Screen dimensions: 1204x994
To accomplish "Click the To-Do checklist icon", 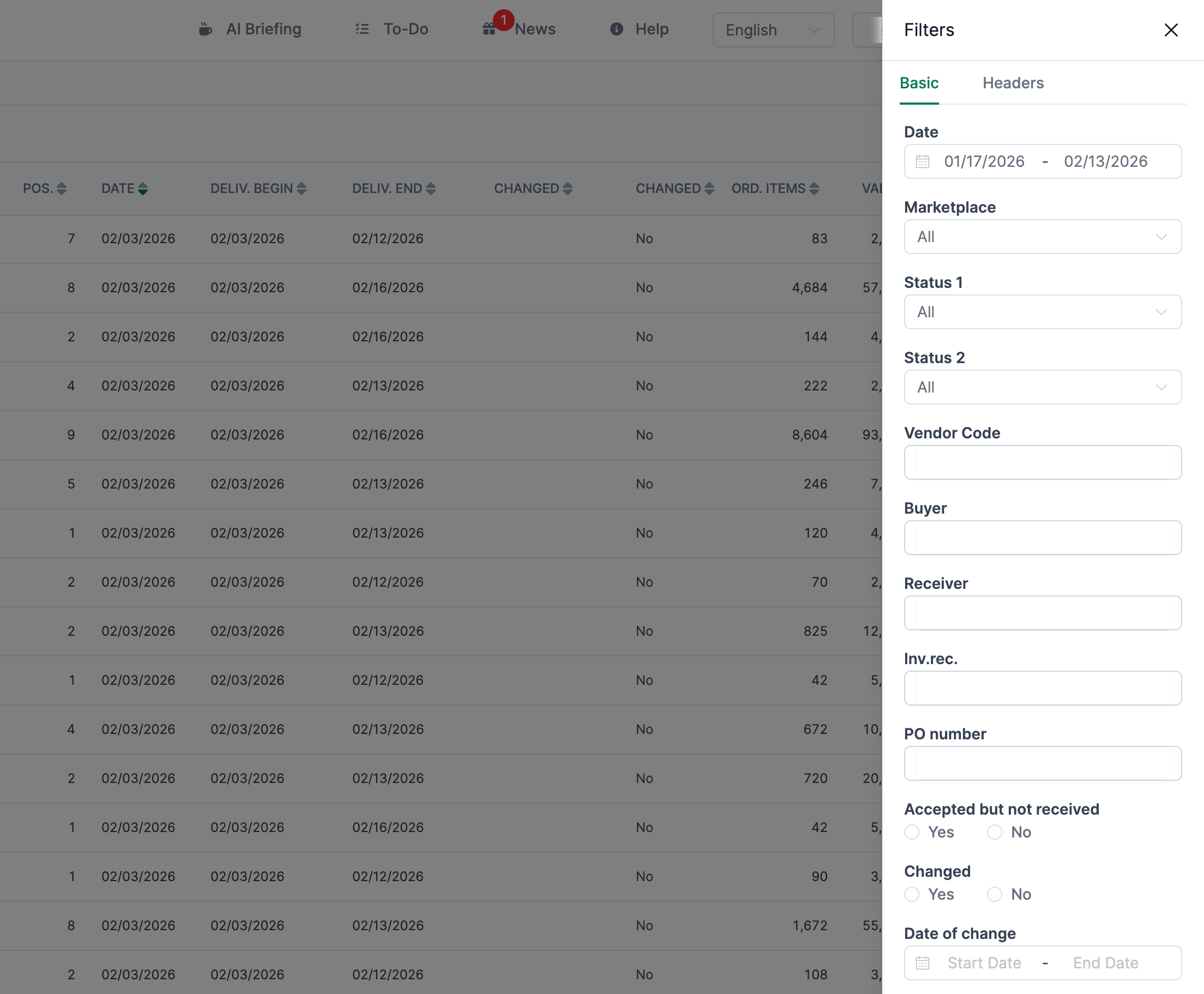I will point(362,28).
